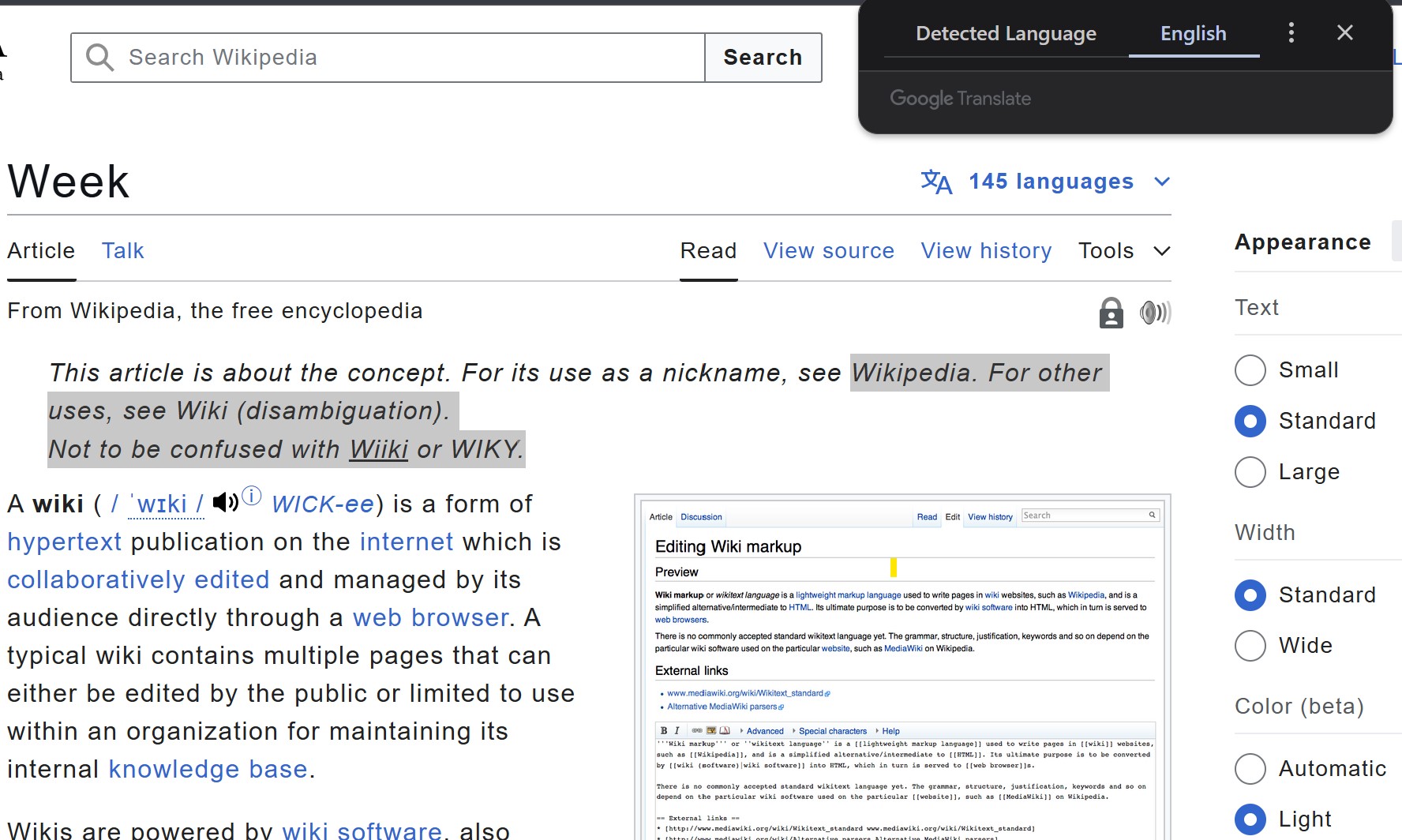The image size is (1402, 840).
Task: Select Wide width option
Action: (1250, 646)
